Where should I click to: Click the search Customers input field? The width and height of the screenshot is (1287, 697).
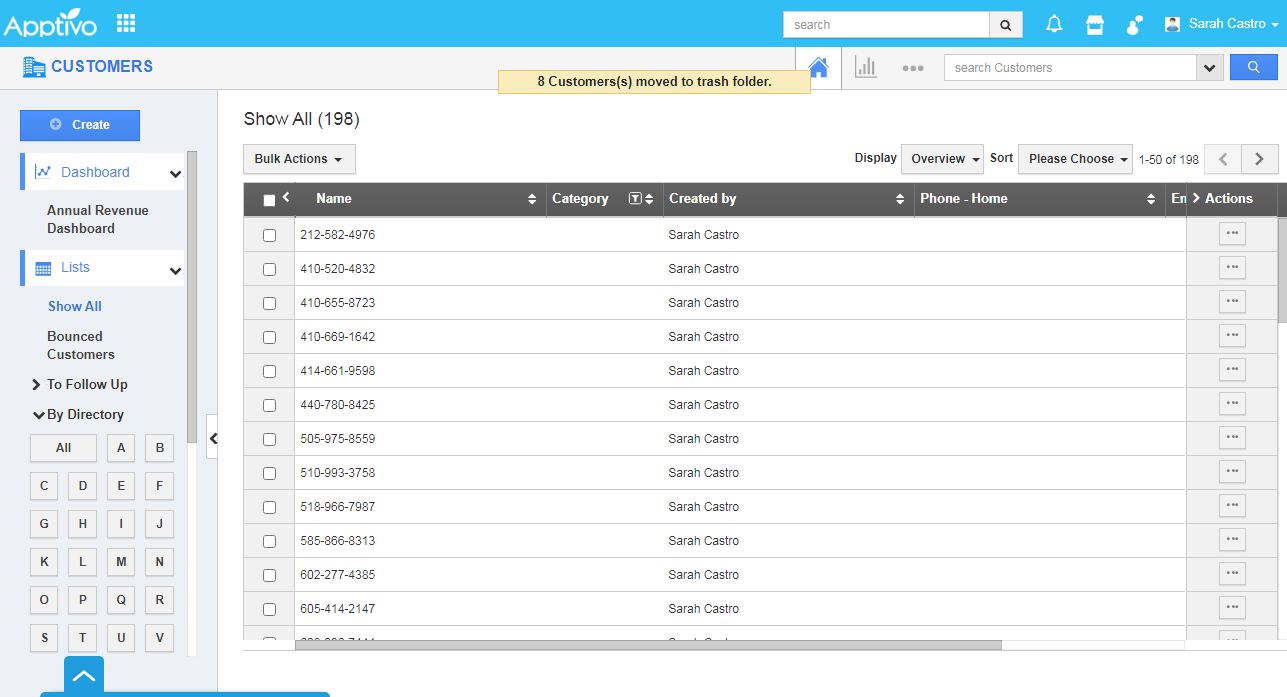tap(1070, 68)
